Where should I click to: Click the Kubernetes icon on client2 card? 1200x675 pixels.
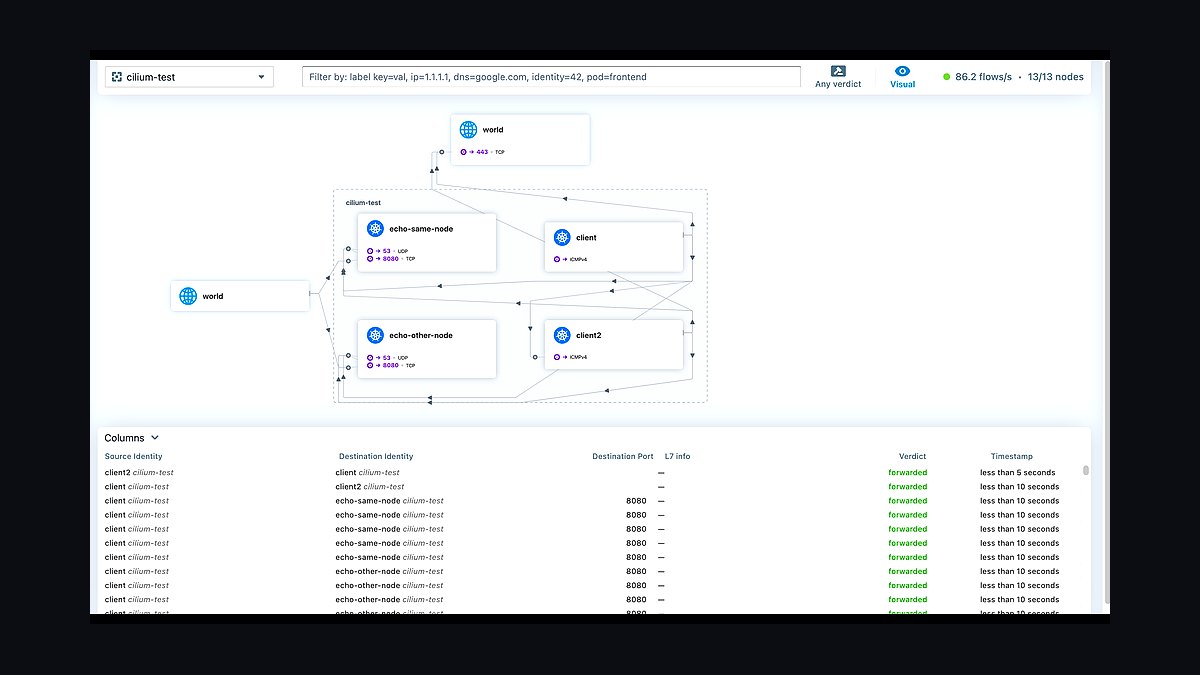click(562, 335)
